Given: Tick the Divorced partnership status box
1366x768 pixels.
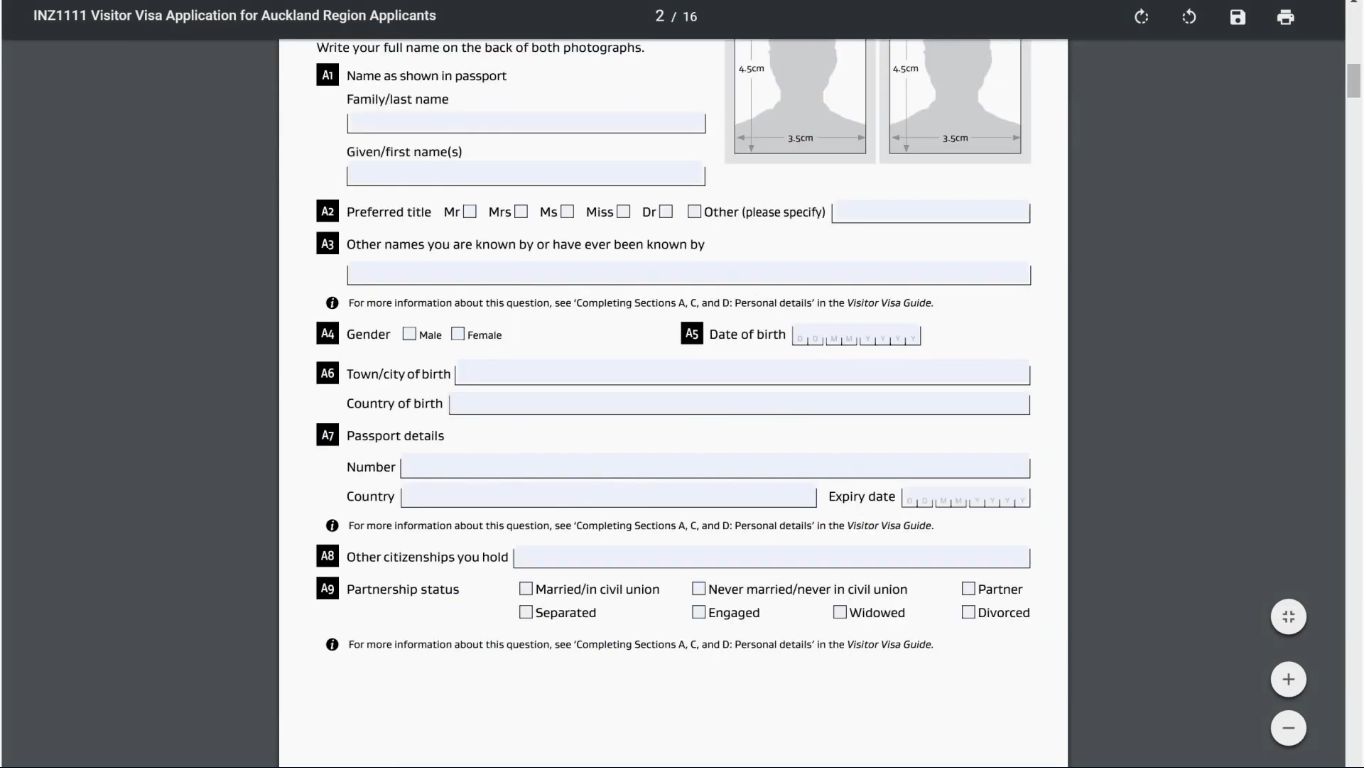Looking at the screenshot, I should click(968, 612).
